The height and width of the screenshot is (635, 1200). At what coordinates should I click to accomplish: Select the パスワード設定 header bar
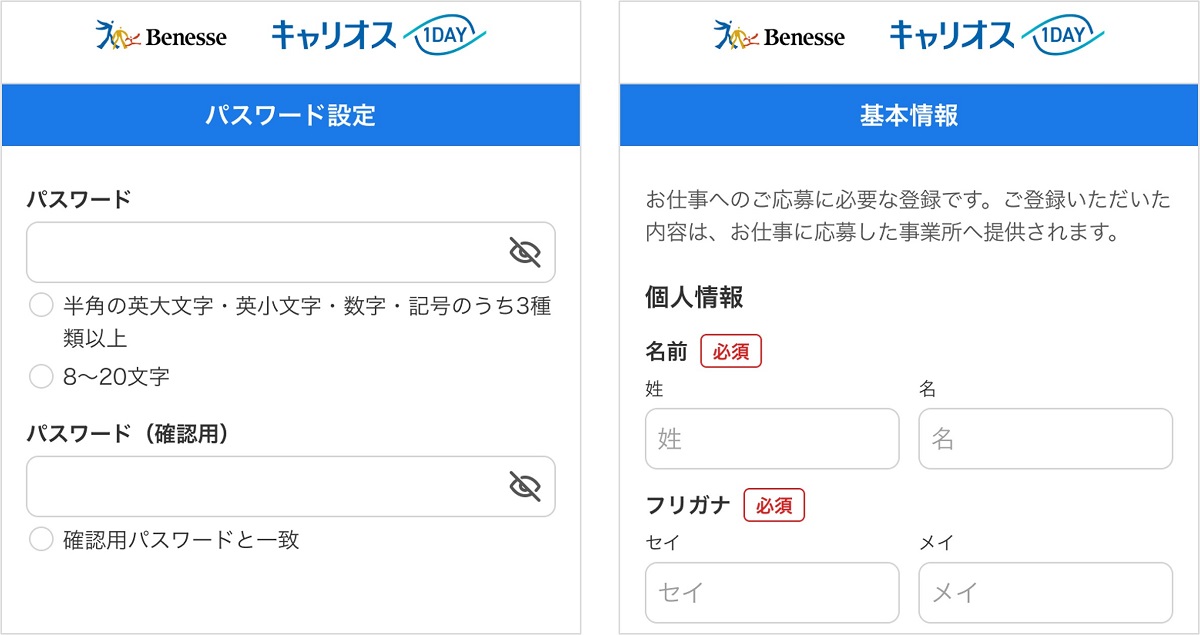(x=292, y=115)
